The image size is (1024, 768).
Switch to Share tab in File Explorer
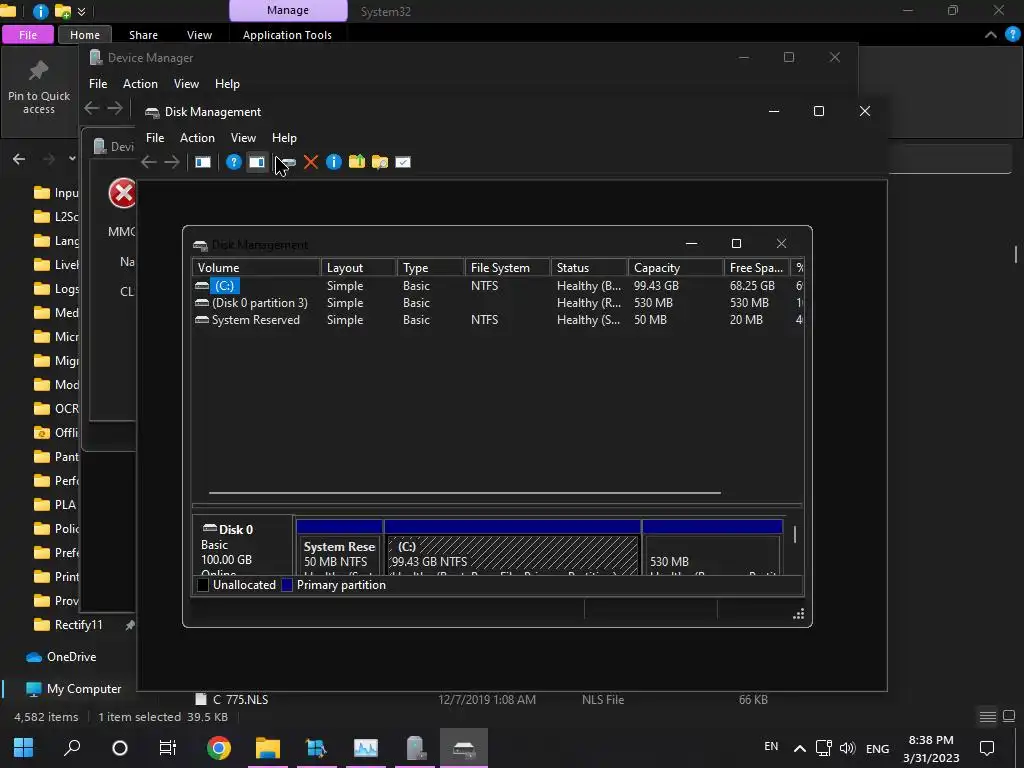point(143,35)
